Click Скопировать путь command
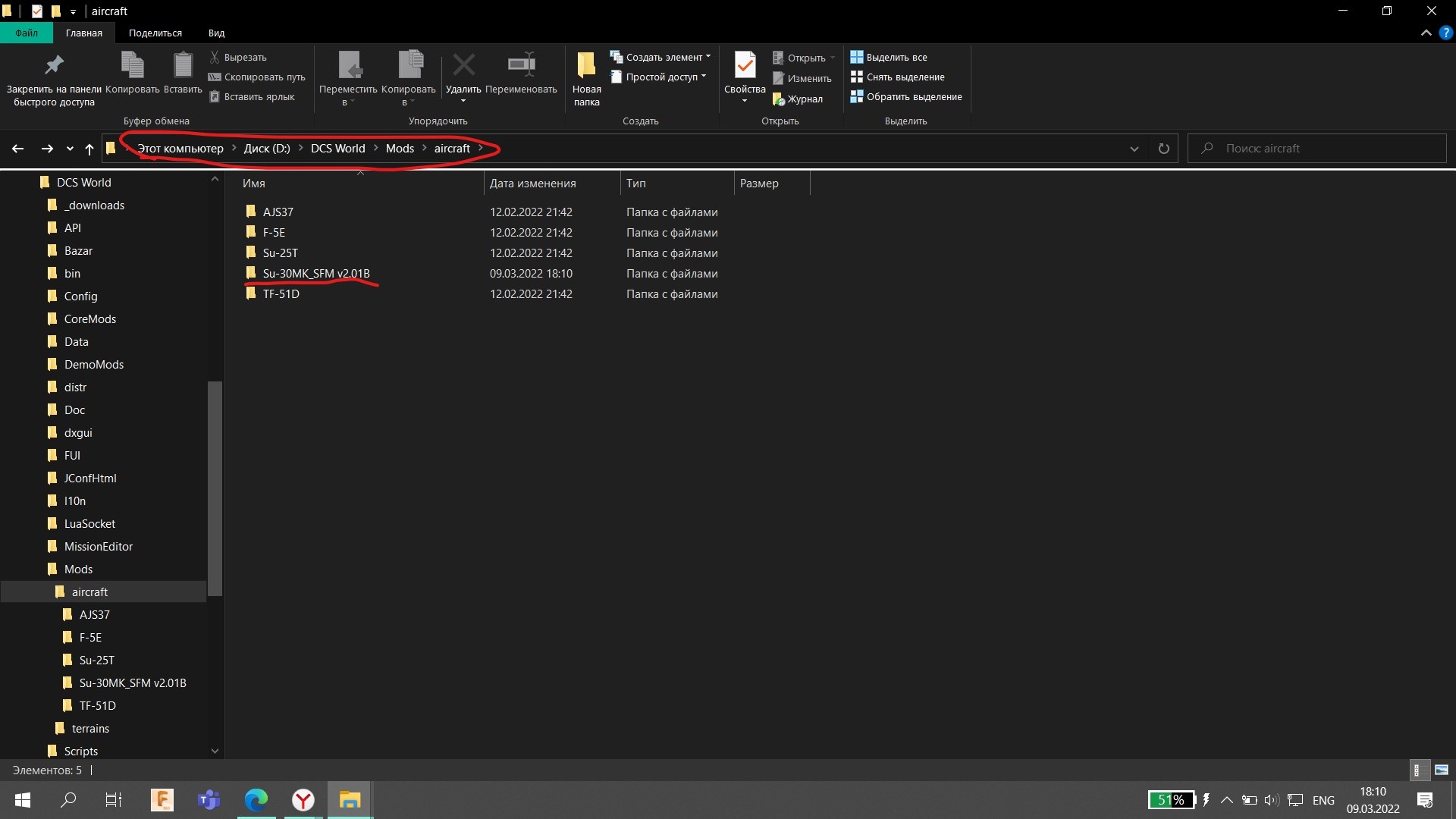The width and height of the screenshot is (1456, 819). click(257, 77)
